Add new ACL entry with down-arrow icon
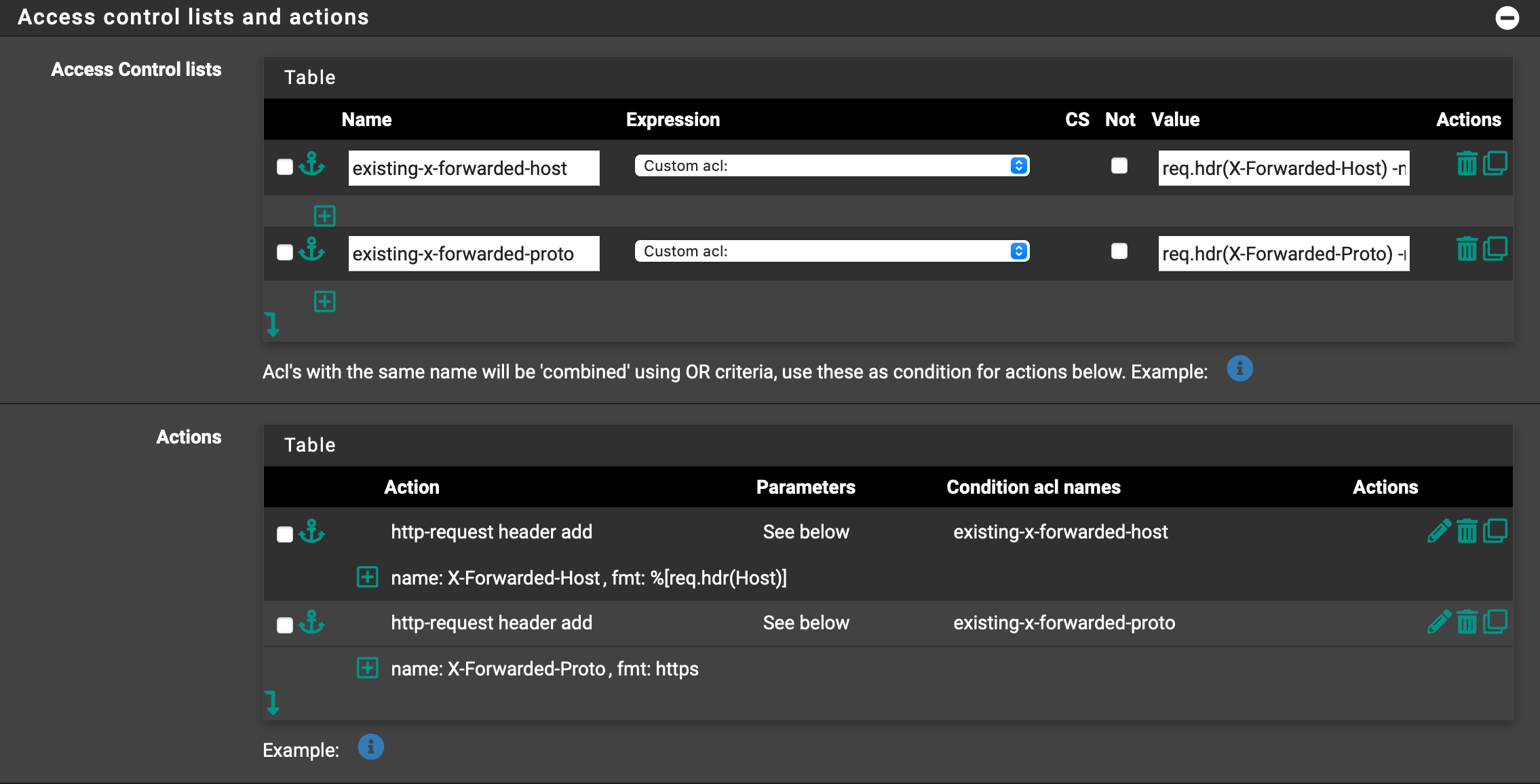1540x784 pixels. click(272, 324)
